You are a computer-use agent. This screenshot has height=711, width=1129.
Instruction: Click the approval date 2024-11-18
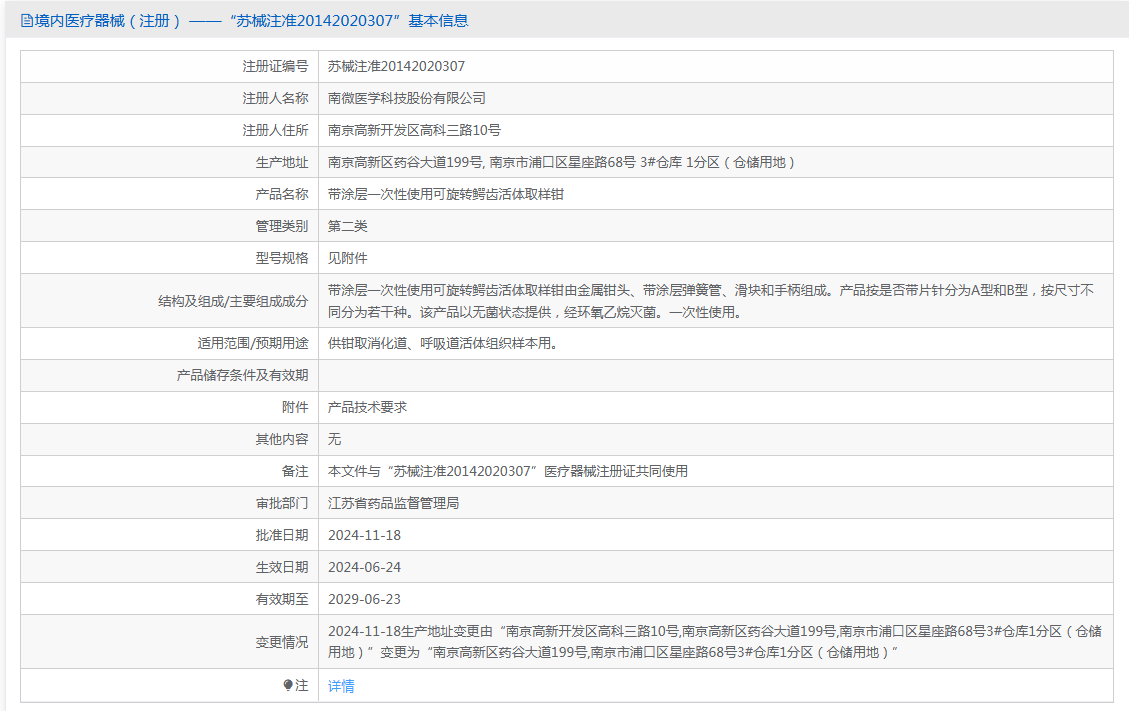364,535
